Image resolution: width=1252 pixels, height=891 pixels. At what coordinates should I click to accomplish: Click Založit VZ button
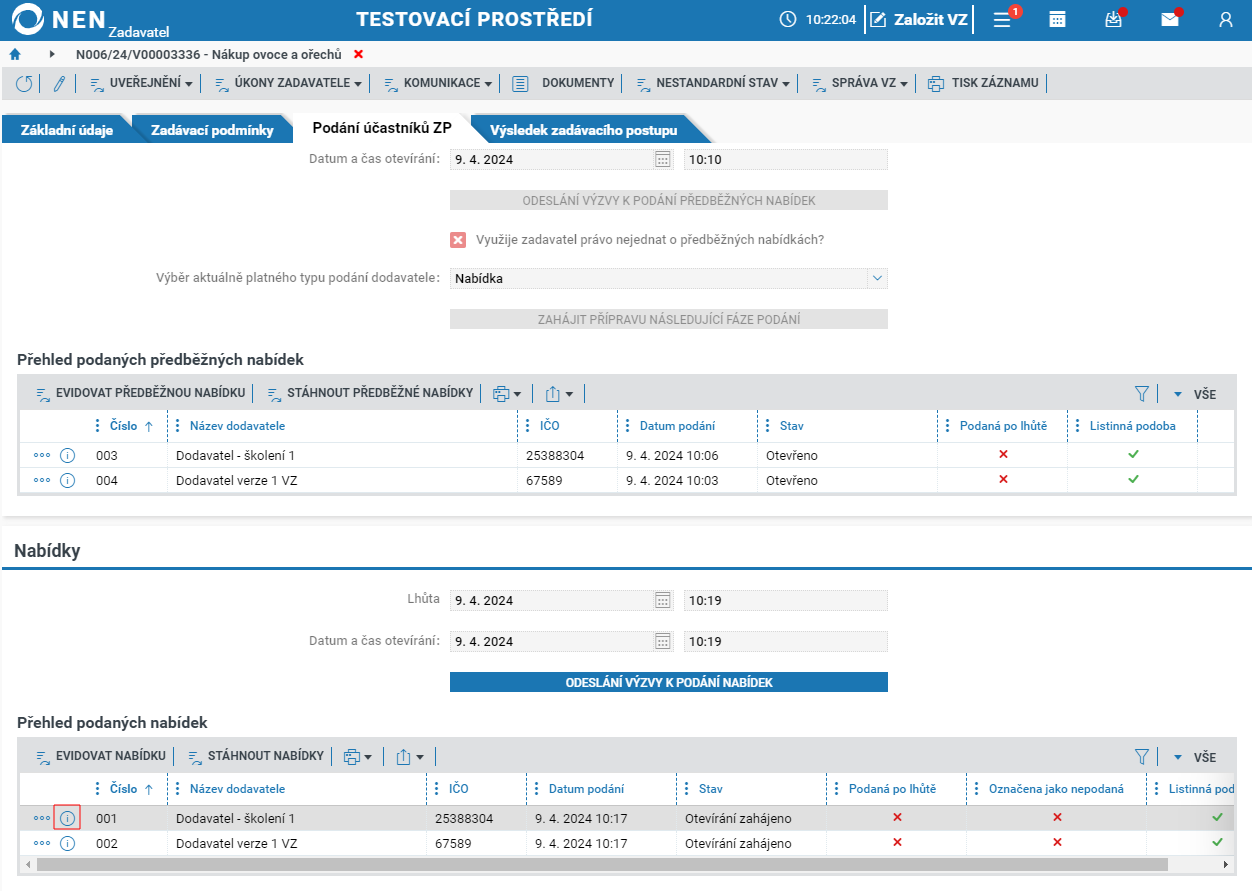pos(920,19)
